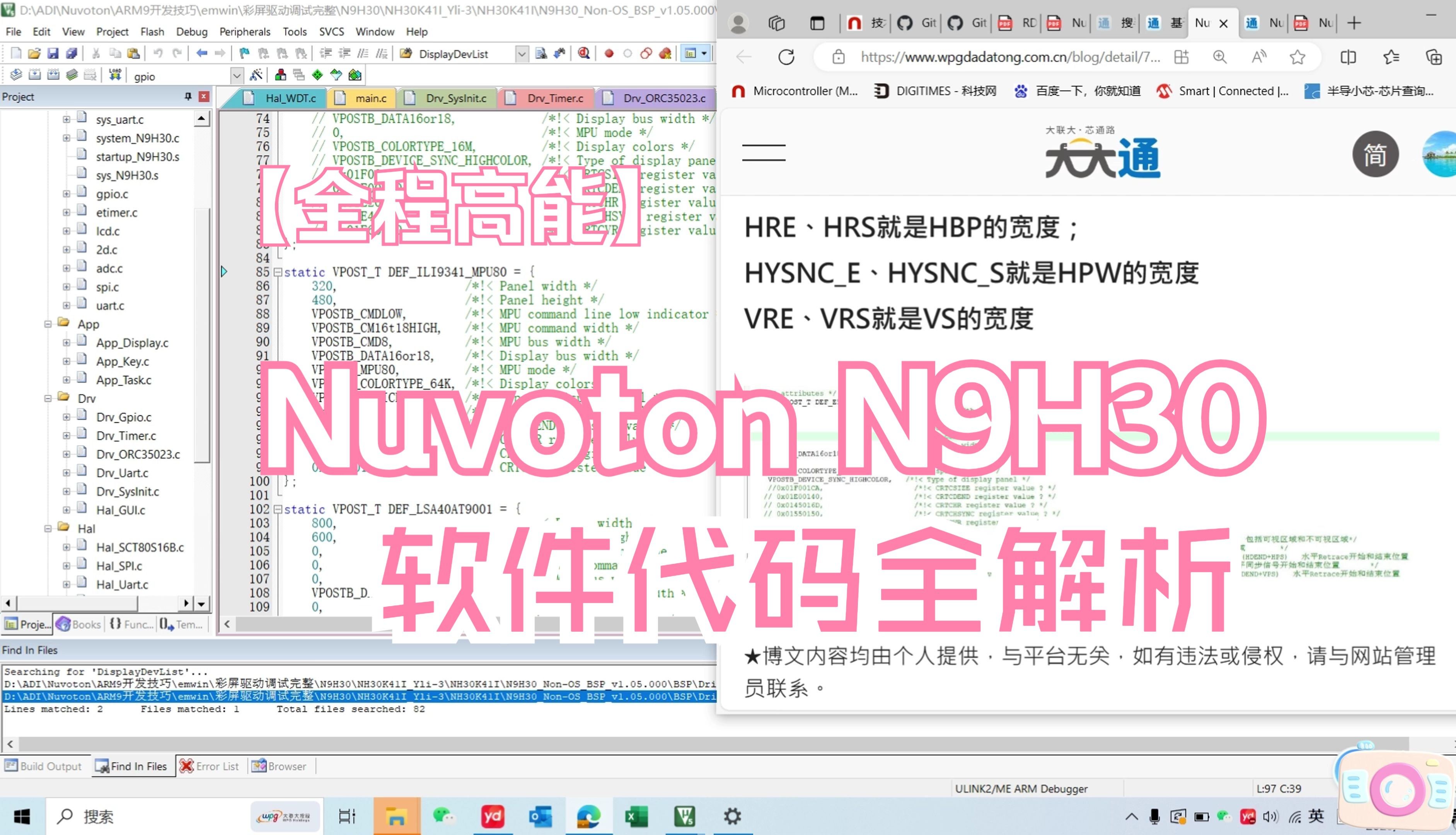Screen dimensions: 1456x835
Task: Open new browser tab
Action: click(x=1354, y=23)
